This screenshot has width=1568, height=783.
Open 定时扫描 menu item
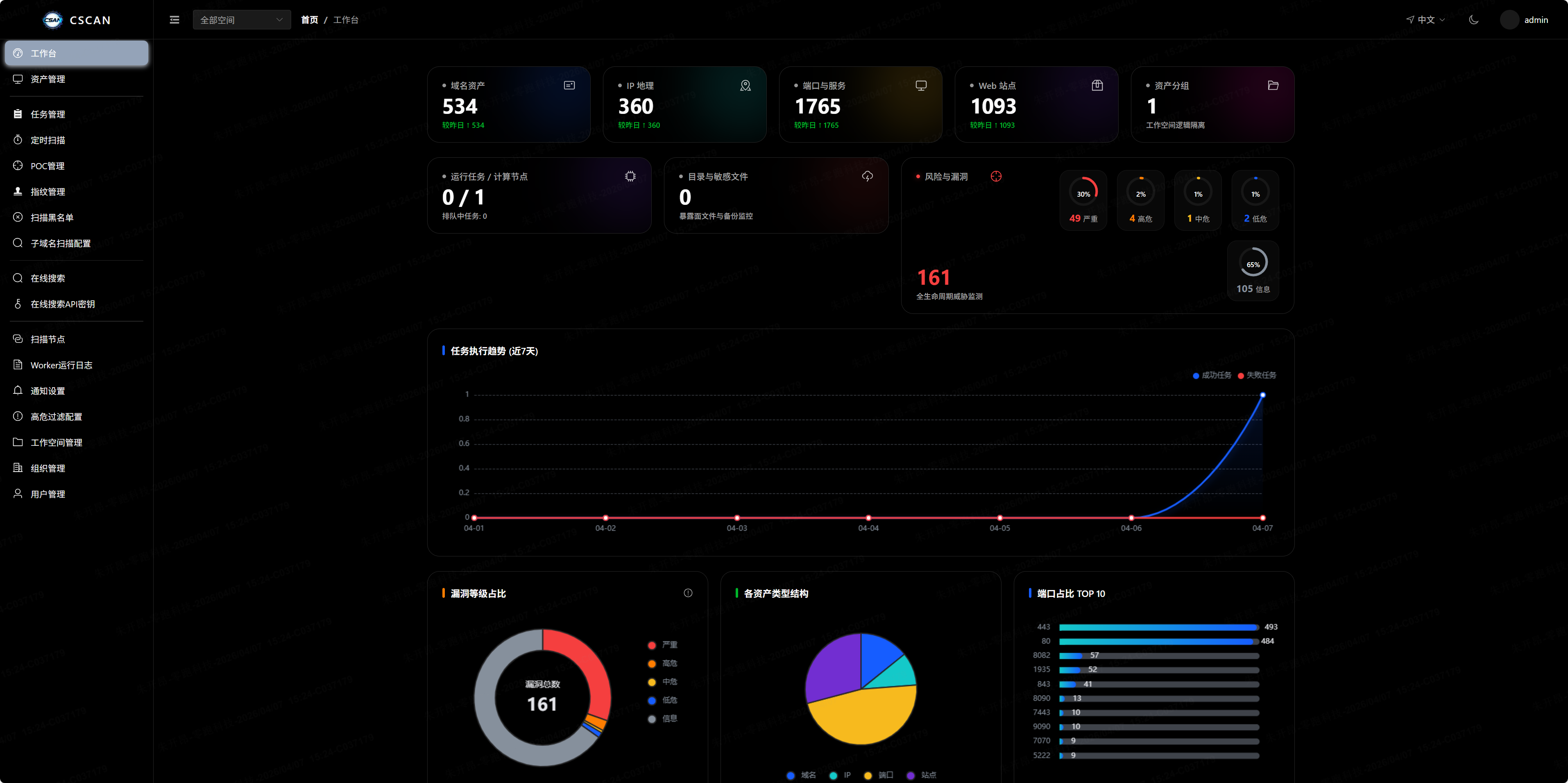tap(77, 140)
